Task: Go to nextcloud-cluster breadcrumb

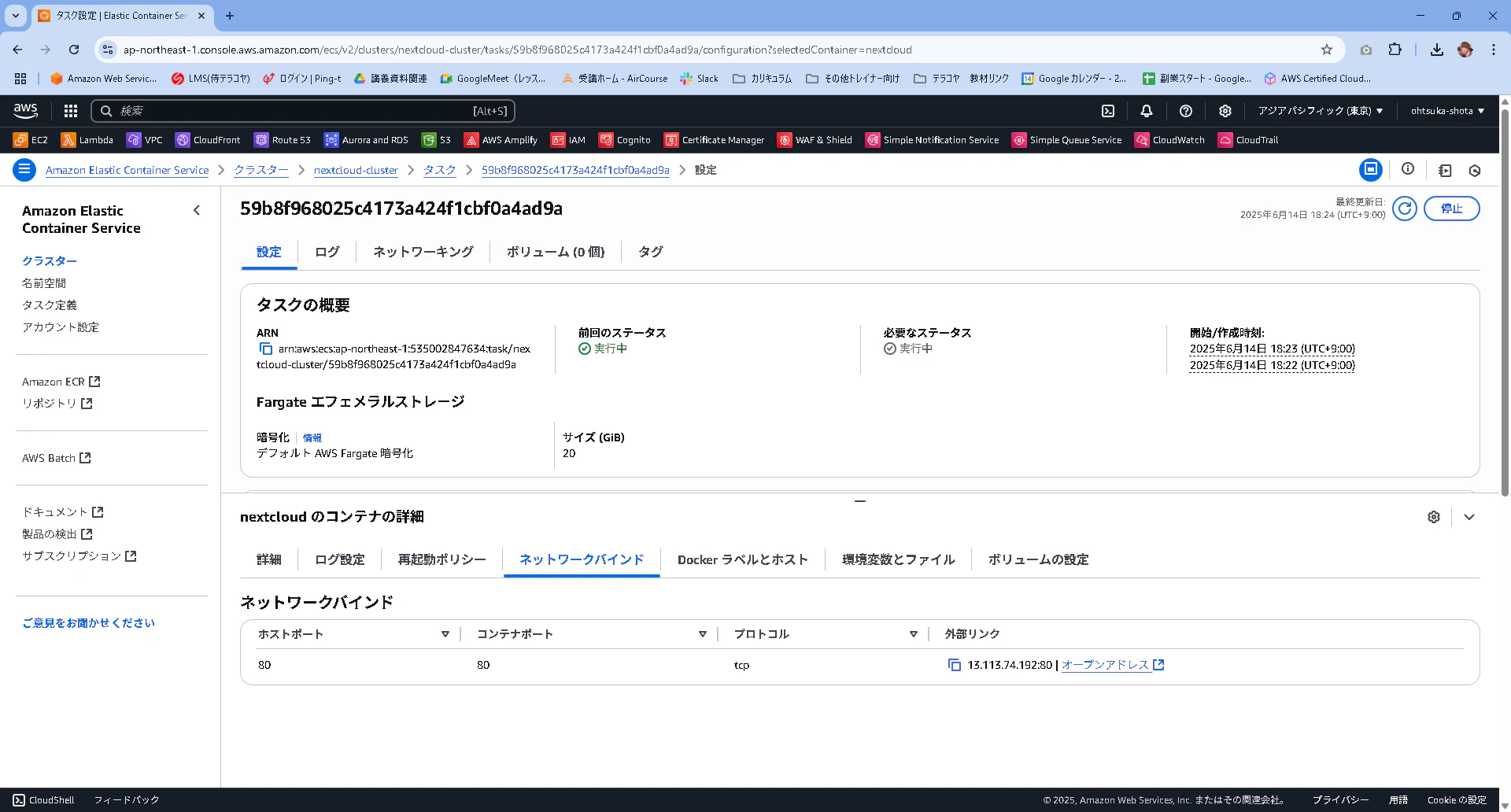Action: click(x=356, y=170)
